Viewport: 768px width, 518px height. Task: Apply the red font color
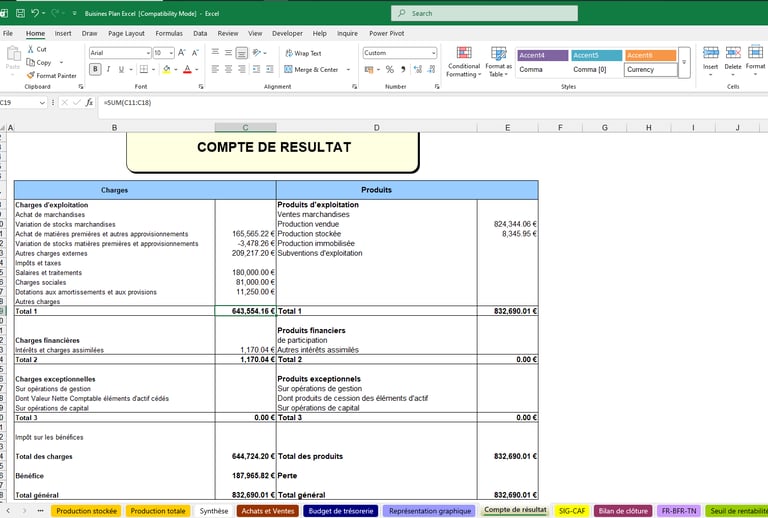(x=187, y=70)
